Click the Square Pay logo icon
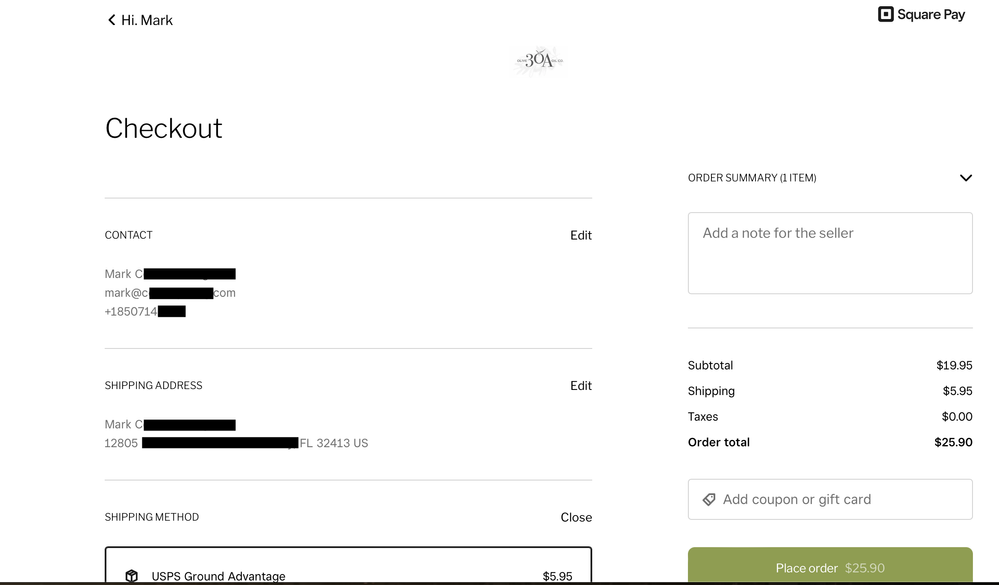Image resolution: width=999 pixels, height=585 pixels. (885, 14)
